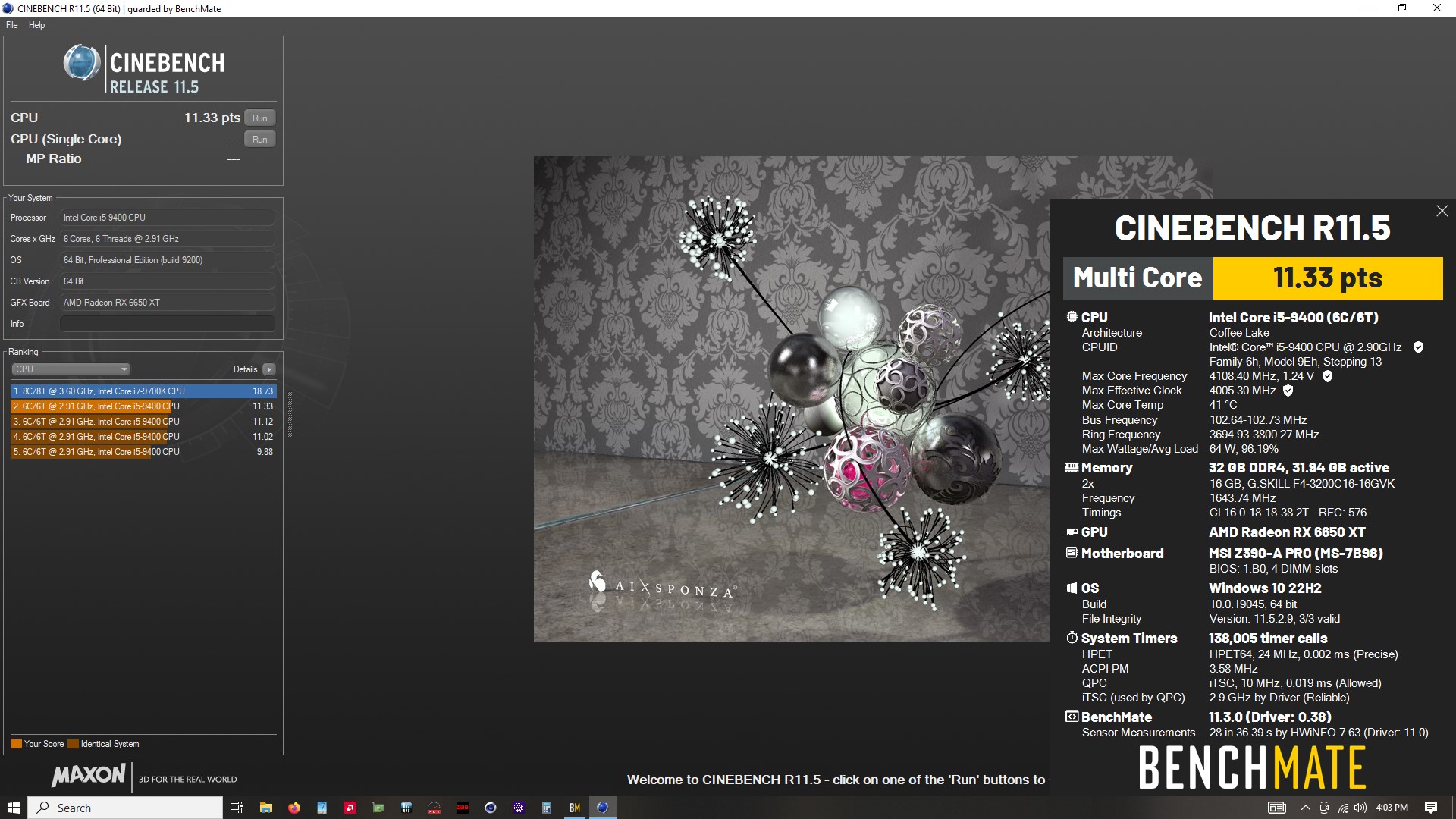
Task: Click the rendered spheres benchmark image
Action: pos(792,399)
